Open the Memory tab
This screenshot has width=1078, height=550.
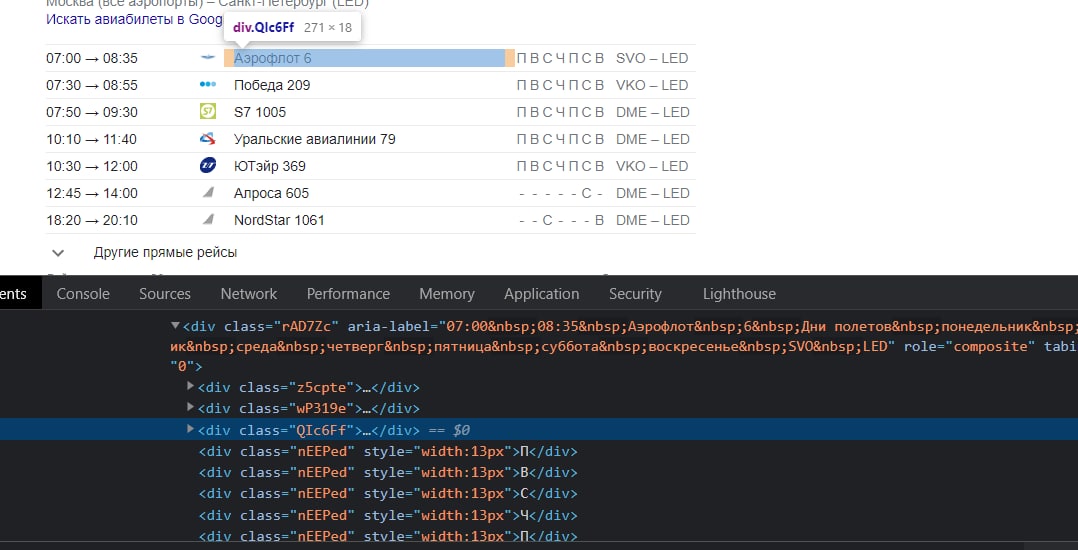point(447,294)
